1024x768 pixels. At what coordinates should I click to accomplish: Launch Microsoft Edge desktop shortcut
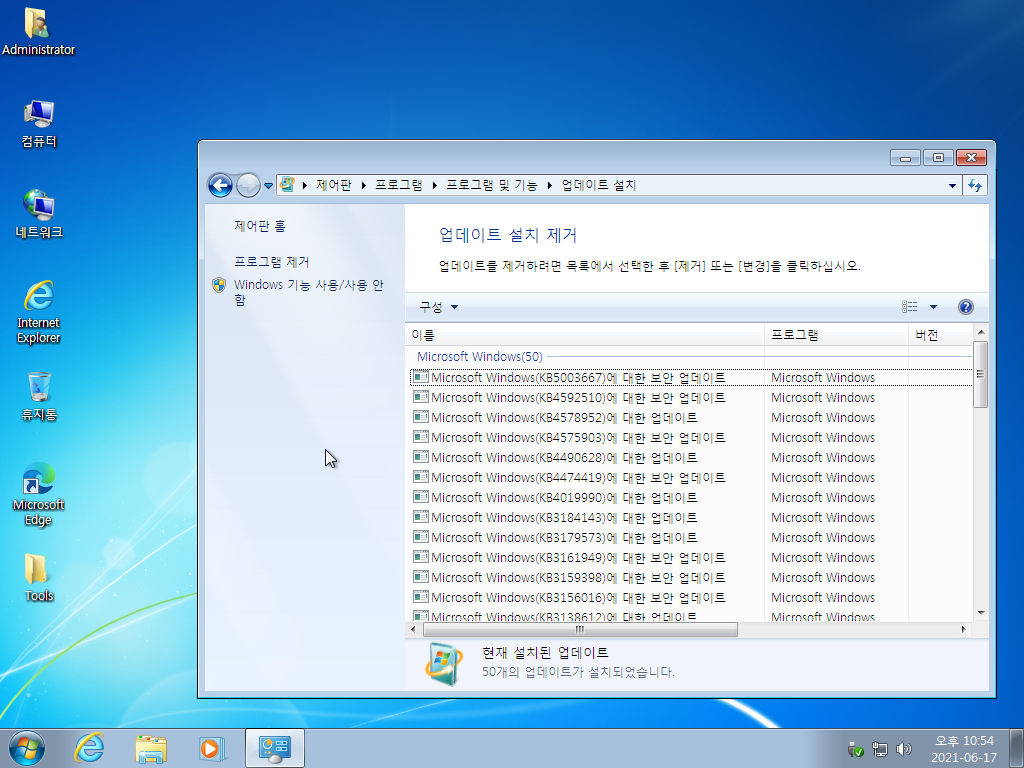click(x=39, y=494)
